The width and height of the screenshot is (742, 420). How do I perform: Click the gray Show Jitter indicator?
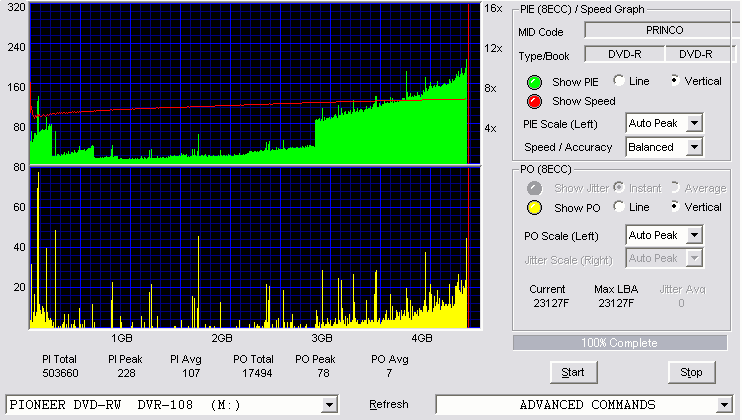tap(534, 188)
